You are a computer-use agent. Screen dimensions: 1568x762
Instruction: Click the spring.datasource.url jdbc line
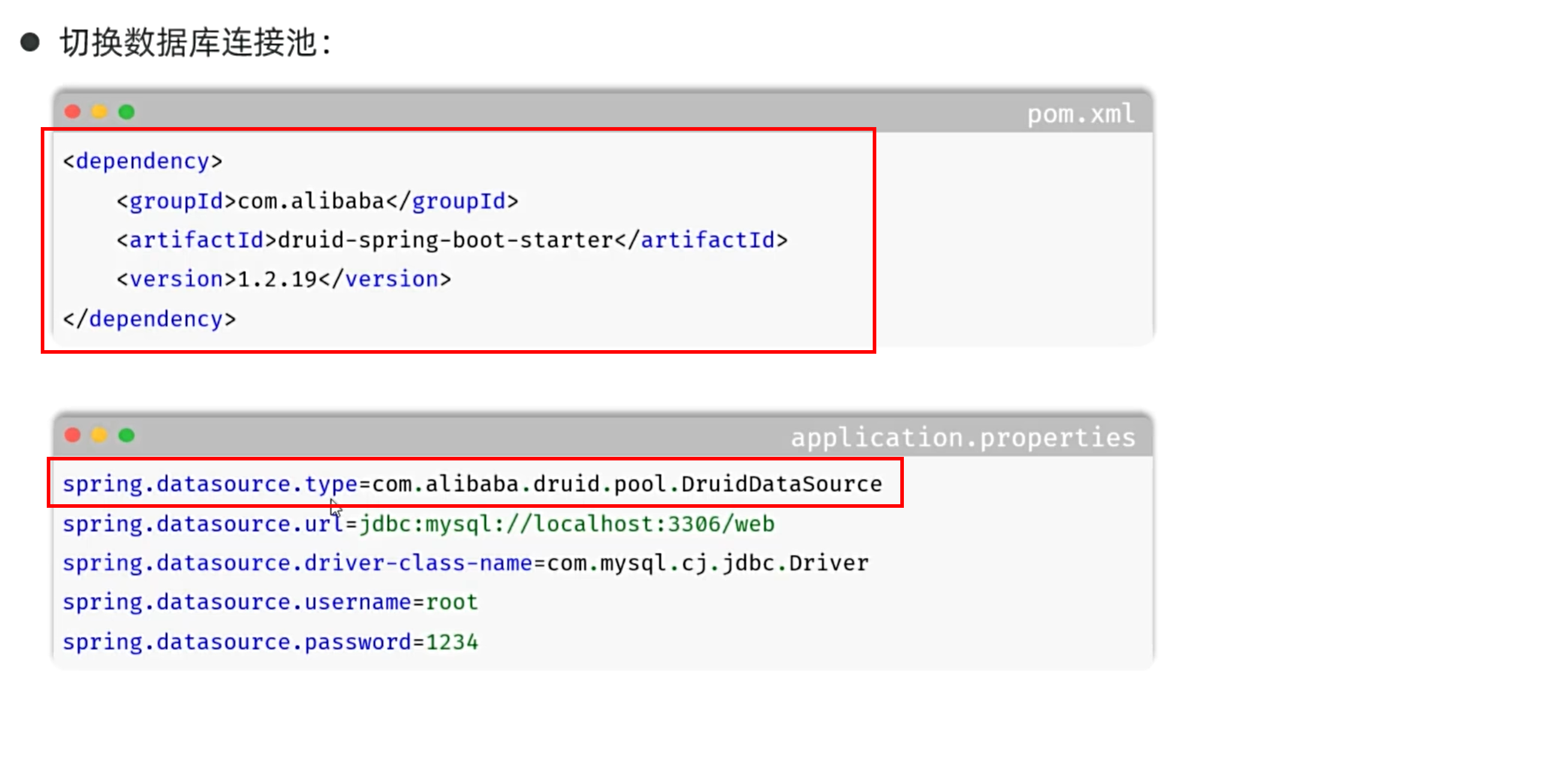[419, 523]
